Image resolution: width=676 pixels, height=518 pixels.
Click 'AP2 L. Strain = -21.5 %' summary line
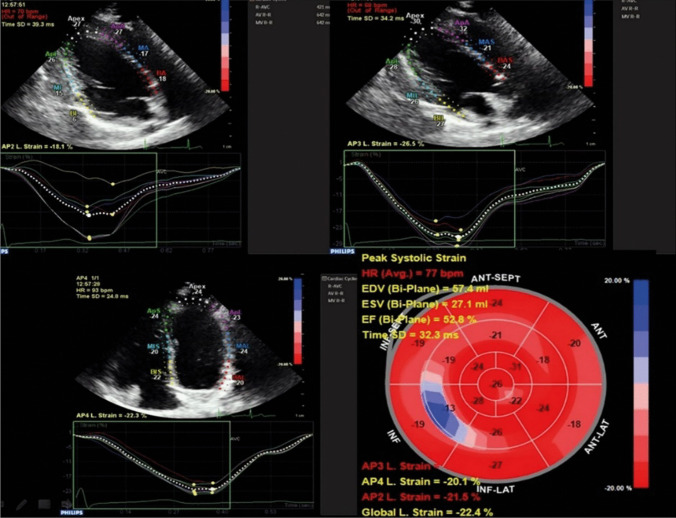point(420,496)
